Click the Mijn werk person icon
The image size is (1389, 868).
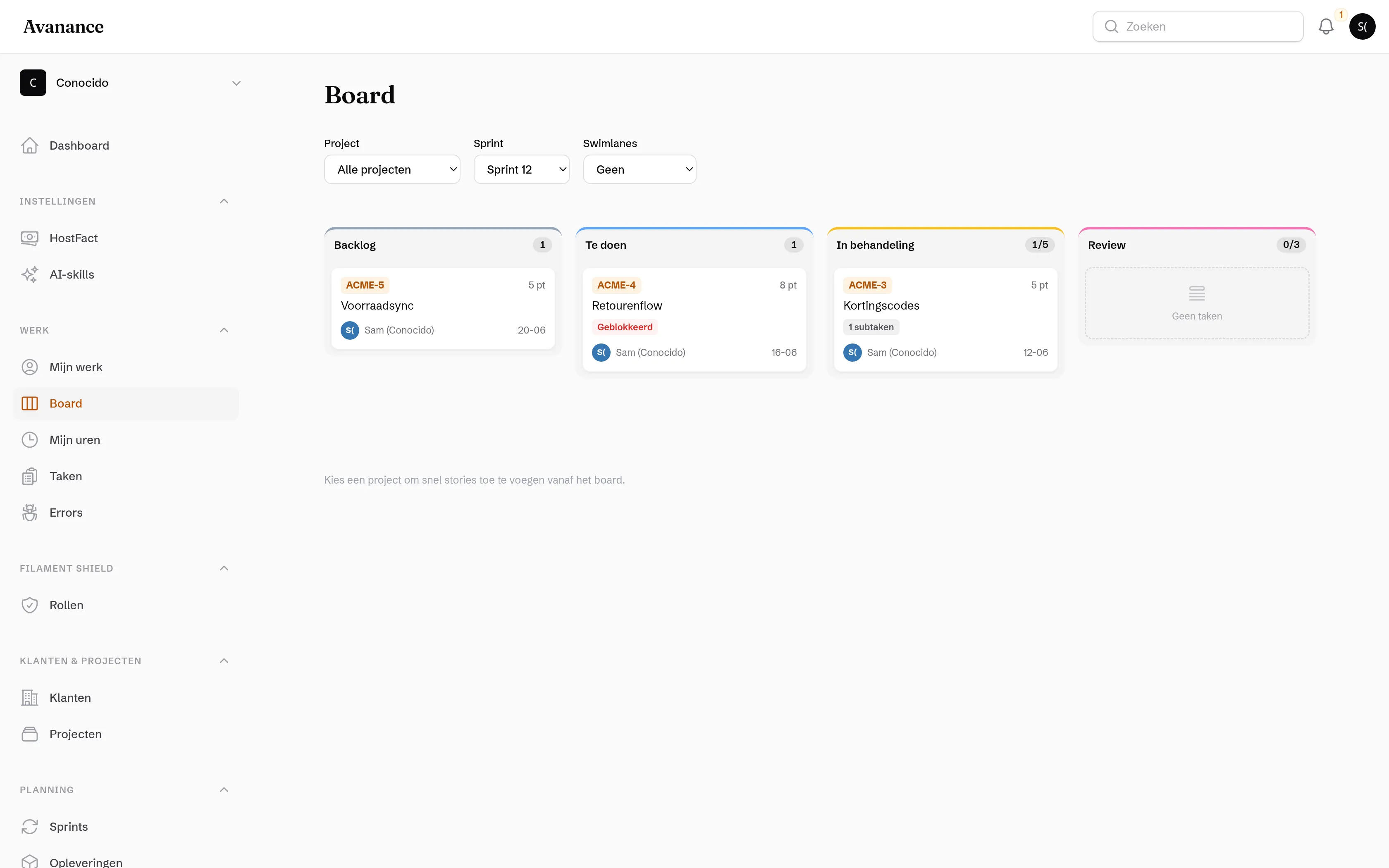click(x=30, y=367)
